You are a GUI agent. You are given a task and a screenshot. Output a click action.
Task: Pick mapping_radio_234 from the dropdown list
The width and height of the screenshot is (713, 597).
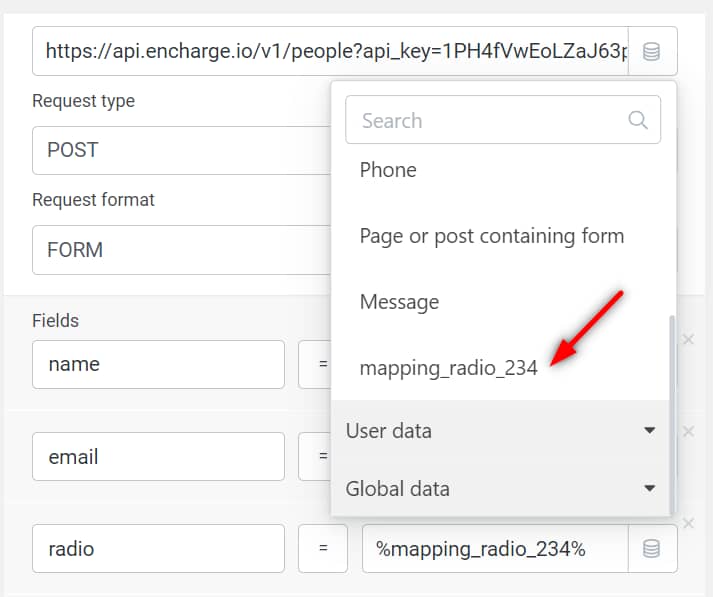(448, 368)
